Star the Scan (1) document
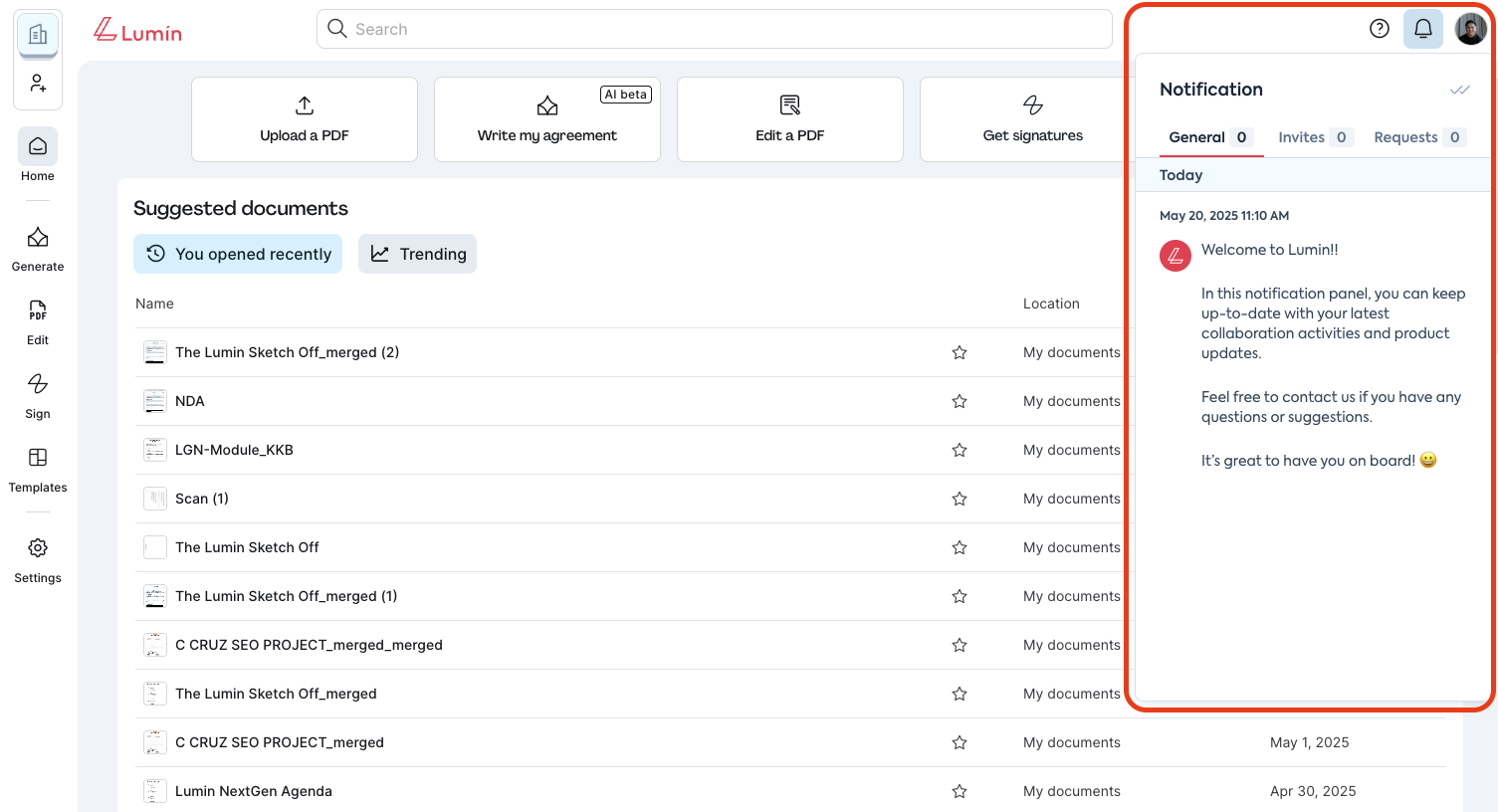1498x812 pixels. (x=960, y=499)
